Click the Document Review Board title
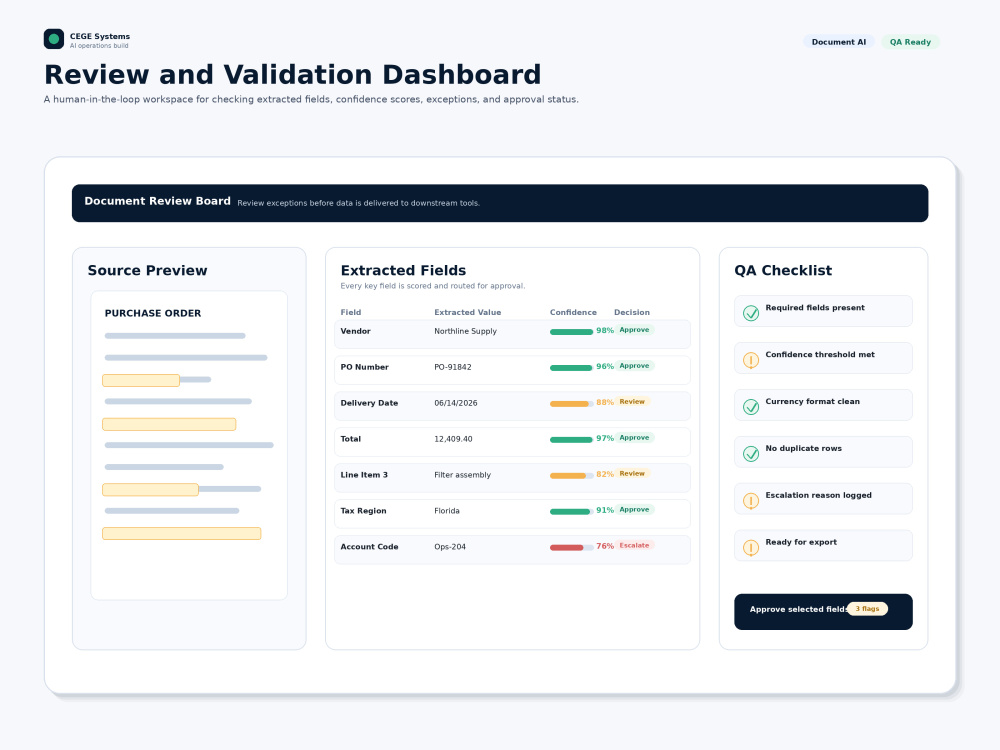This screenshot has height=750, width=1000. (158, 201)
